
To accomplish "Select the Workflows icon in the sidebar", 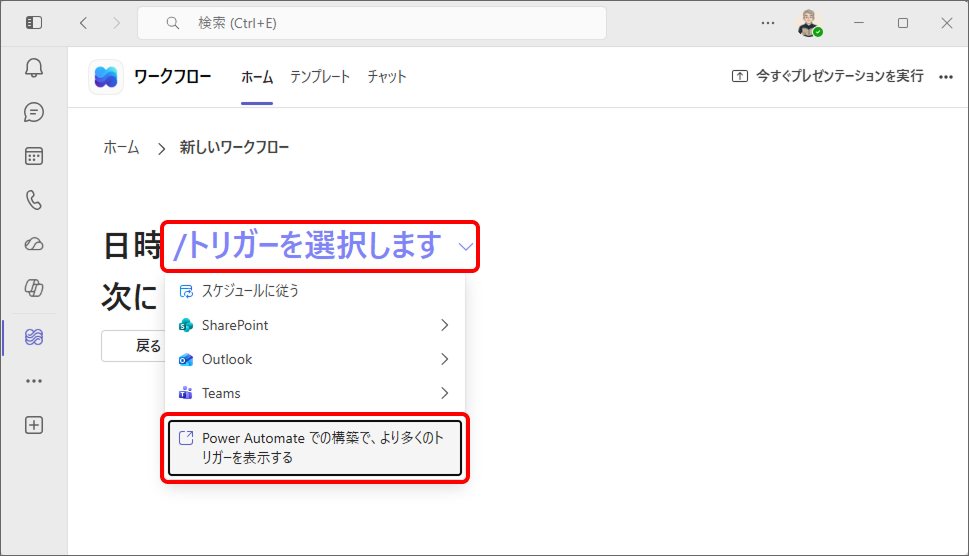I will click(x=34, y=337).
